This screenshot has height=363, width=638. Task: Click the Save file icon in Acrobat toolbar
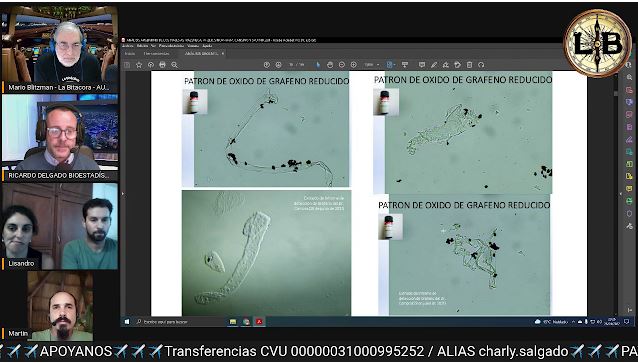[127, 65]
